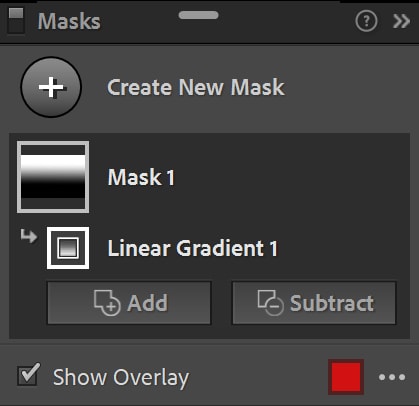Click the Add button for Mask 1
The width and height of the screenshot is (419, 406).
[129, 303]
